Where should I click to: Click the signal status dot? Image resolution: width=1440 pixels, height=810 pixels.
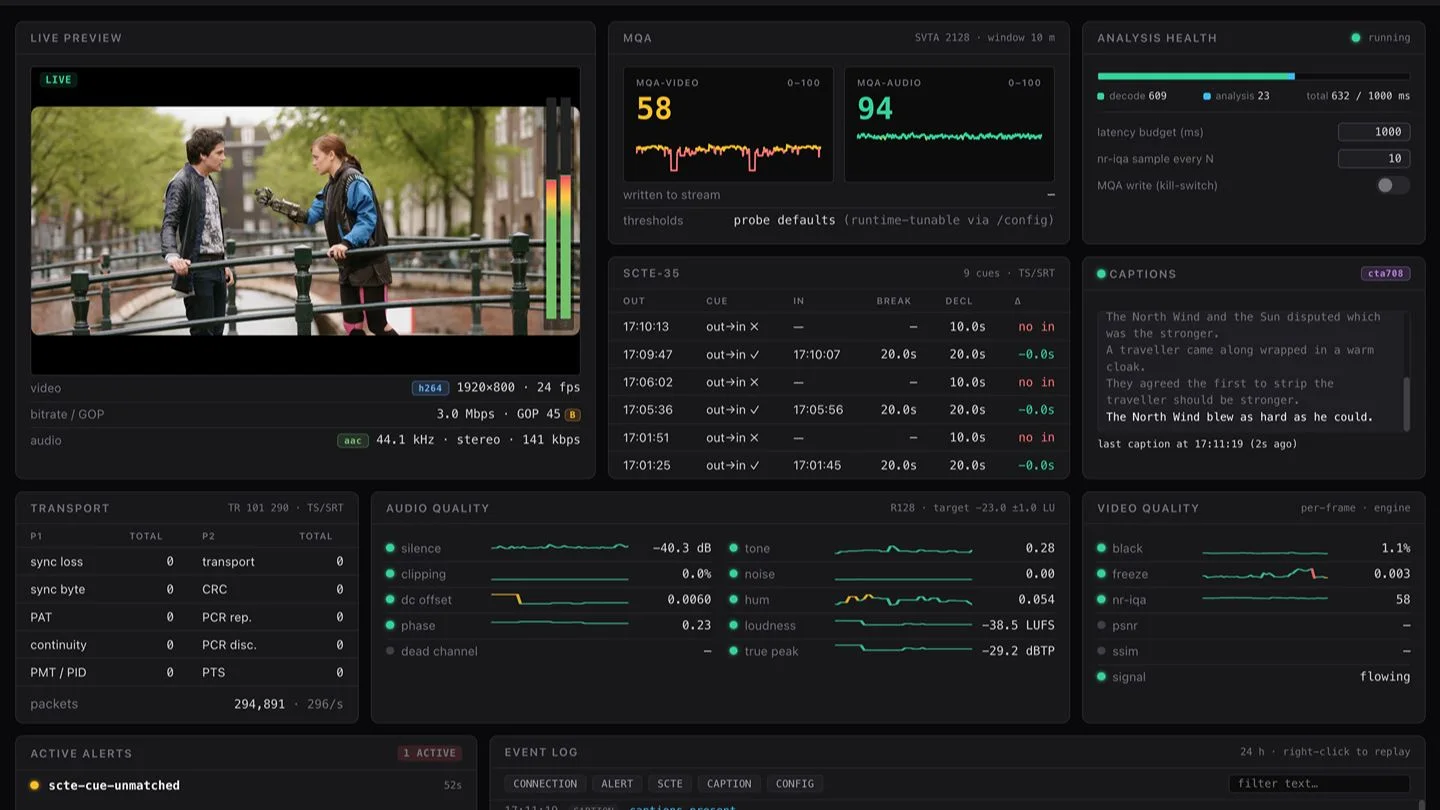point(1101,677)
